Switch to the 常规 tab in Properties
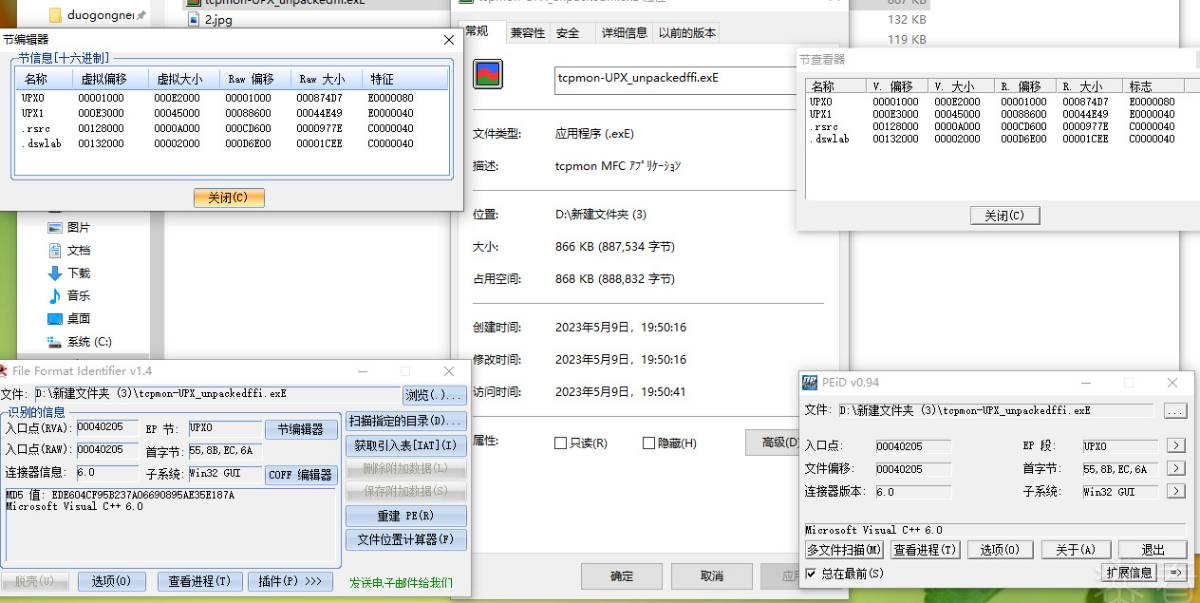1200x603 pixels. [478, 32]
